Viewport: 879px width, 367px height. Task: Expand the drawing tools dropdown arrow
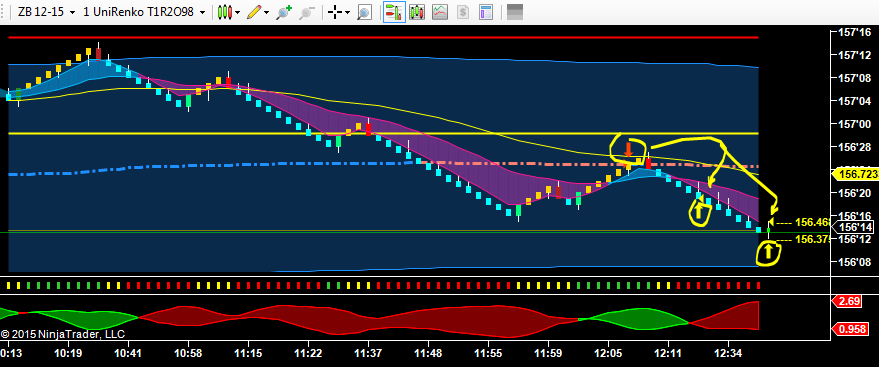(266, 12)
